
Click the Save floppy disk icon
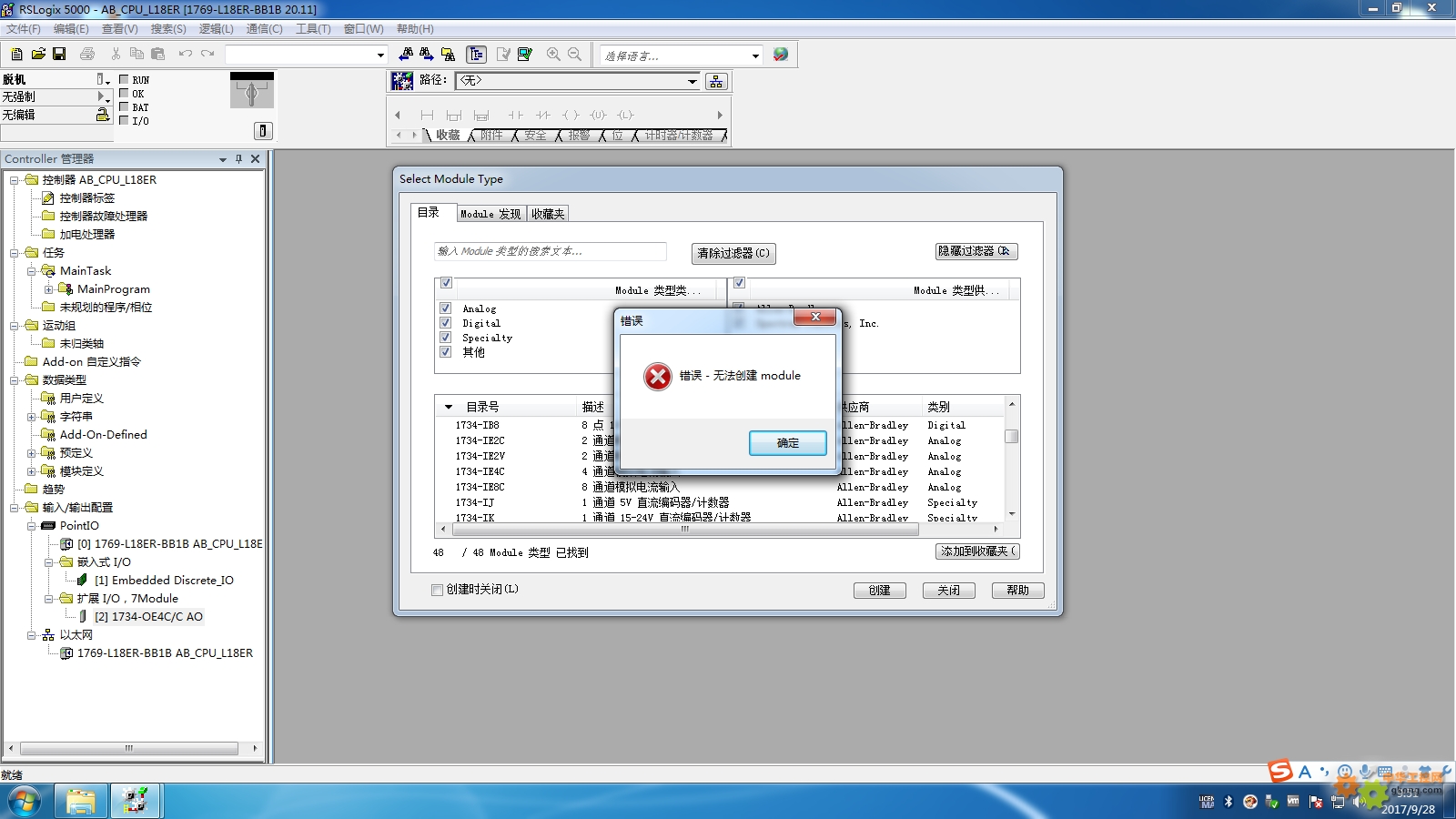59,55
